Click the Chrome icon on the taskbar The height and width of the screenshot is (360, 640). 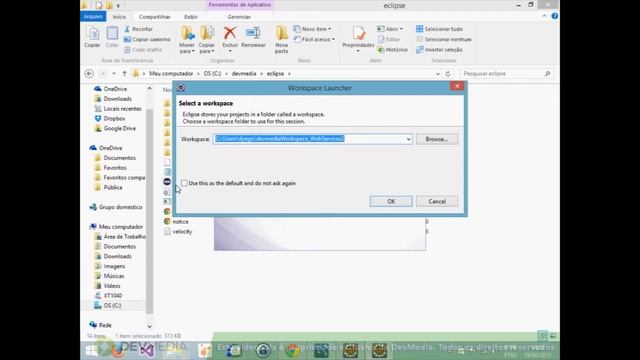click(x=292, y=350)
